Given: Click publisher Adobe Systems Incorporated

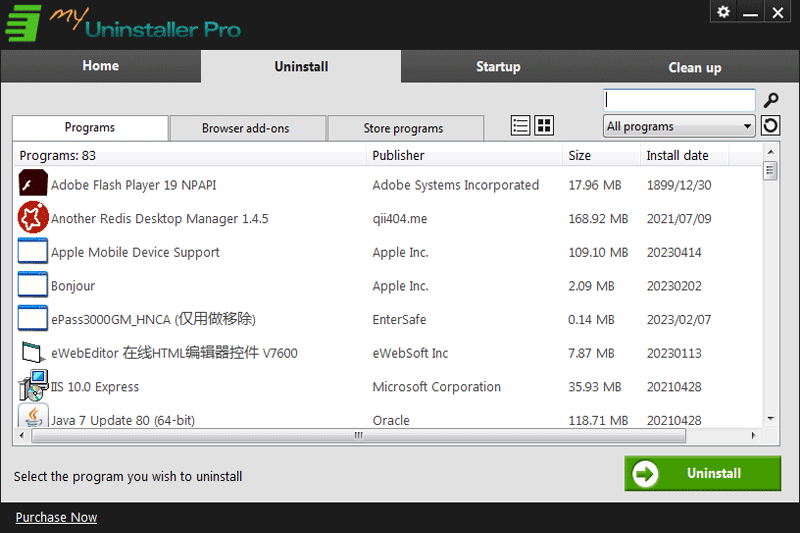Looking at the screenshot, I should coord(456,185).
